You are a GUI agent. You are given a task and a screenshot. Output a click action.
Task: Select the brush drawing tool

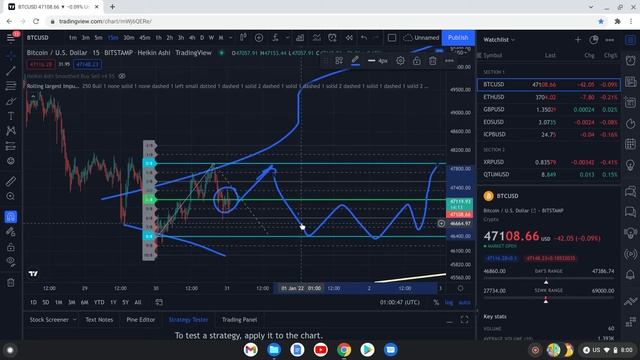[x=11, y=101]
